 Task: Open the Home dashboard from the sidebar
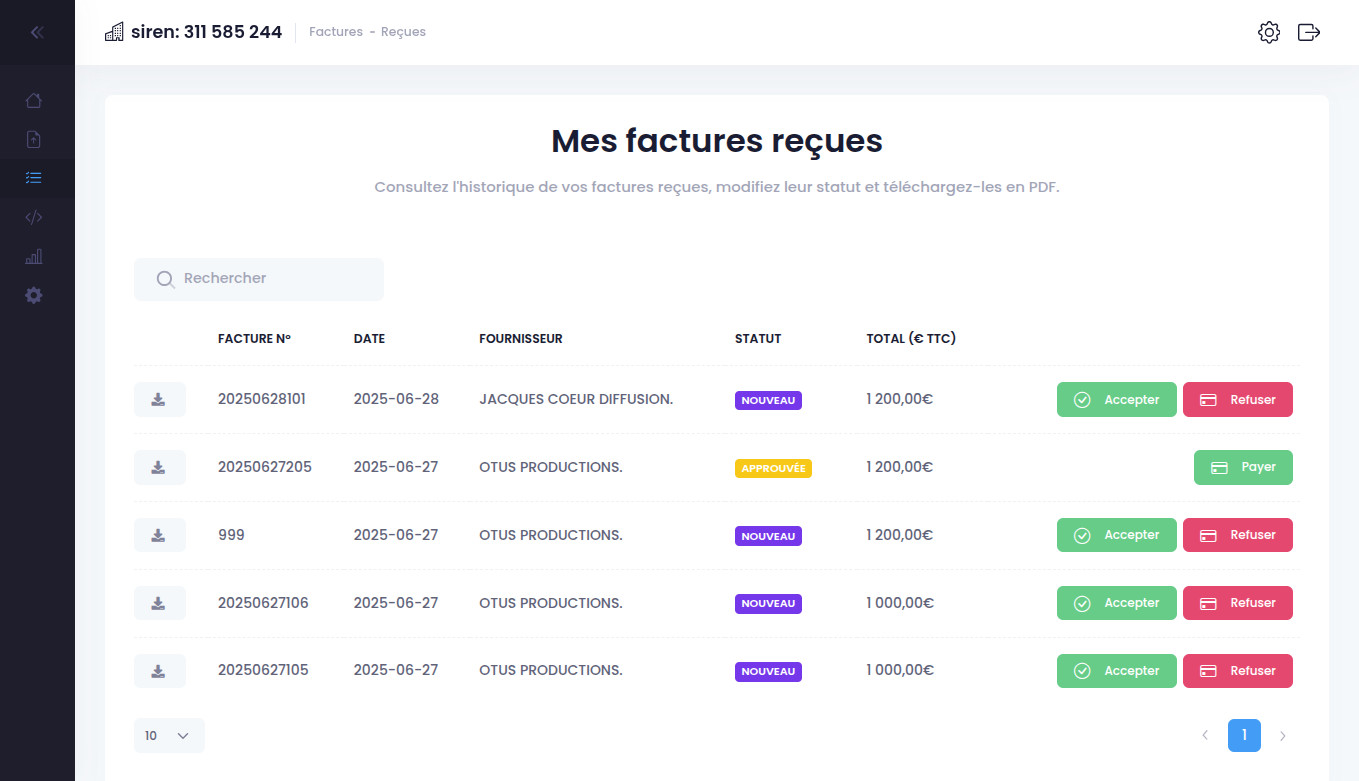[34, 100]
